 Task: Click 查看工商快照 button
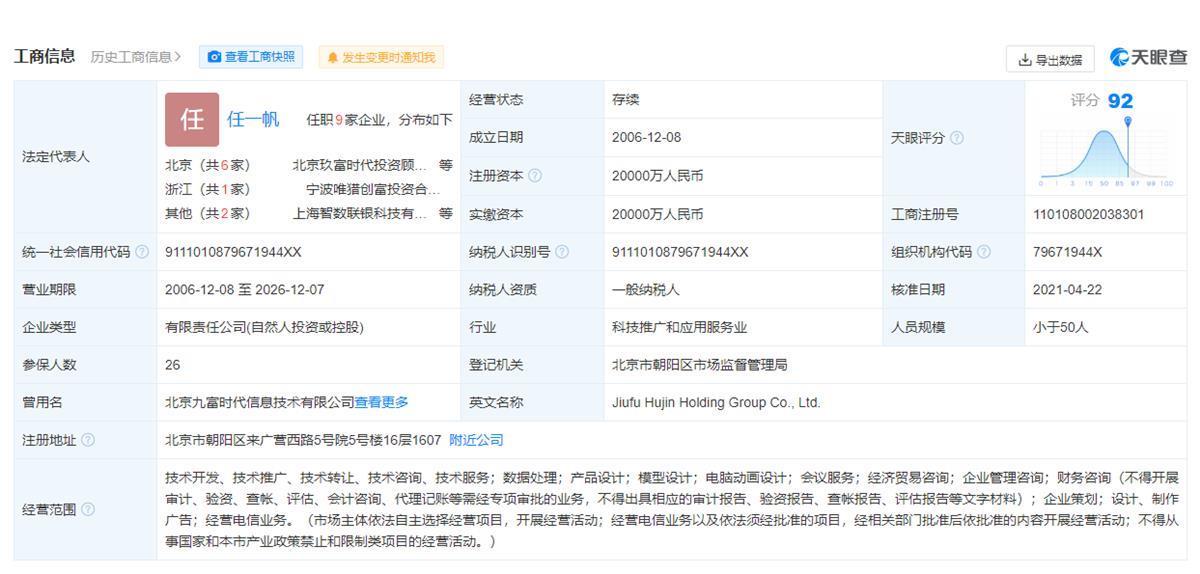pos(252,57)
